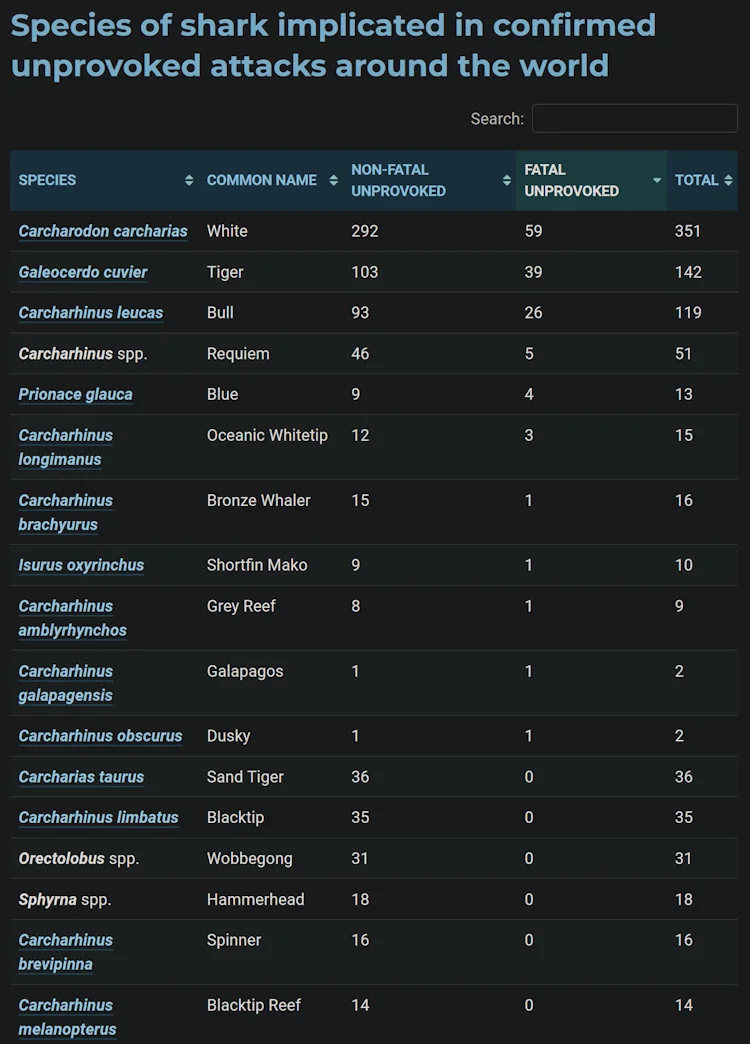Image resolution: width=750 pixels, height=1044 pixels.
Task: Click the Search input field
Action: 634,119
